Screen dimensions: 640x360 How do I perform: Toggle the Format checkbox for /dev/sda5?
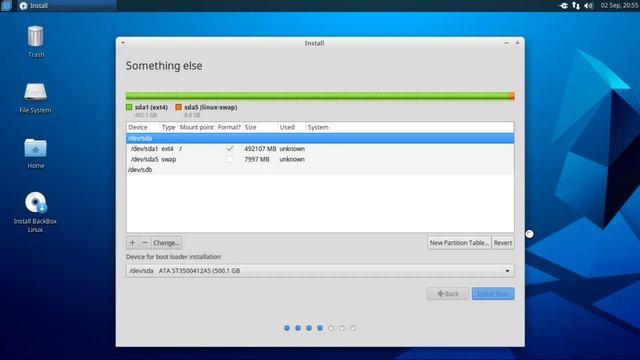point(230,159)
